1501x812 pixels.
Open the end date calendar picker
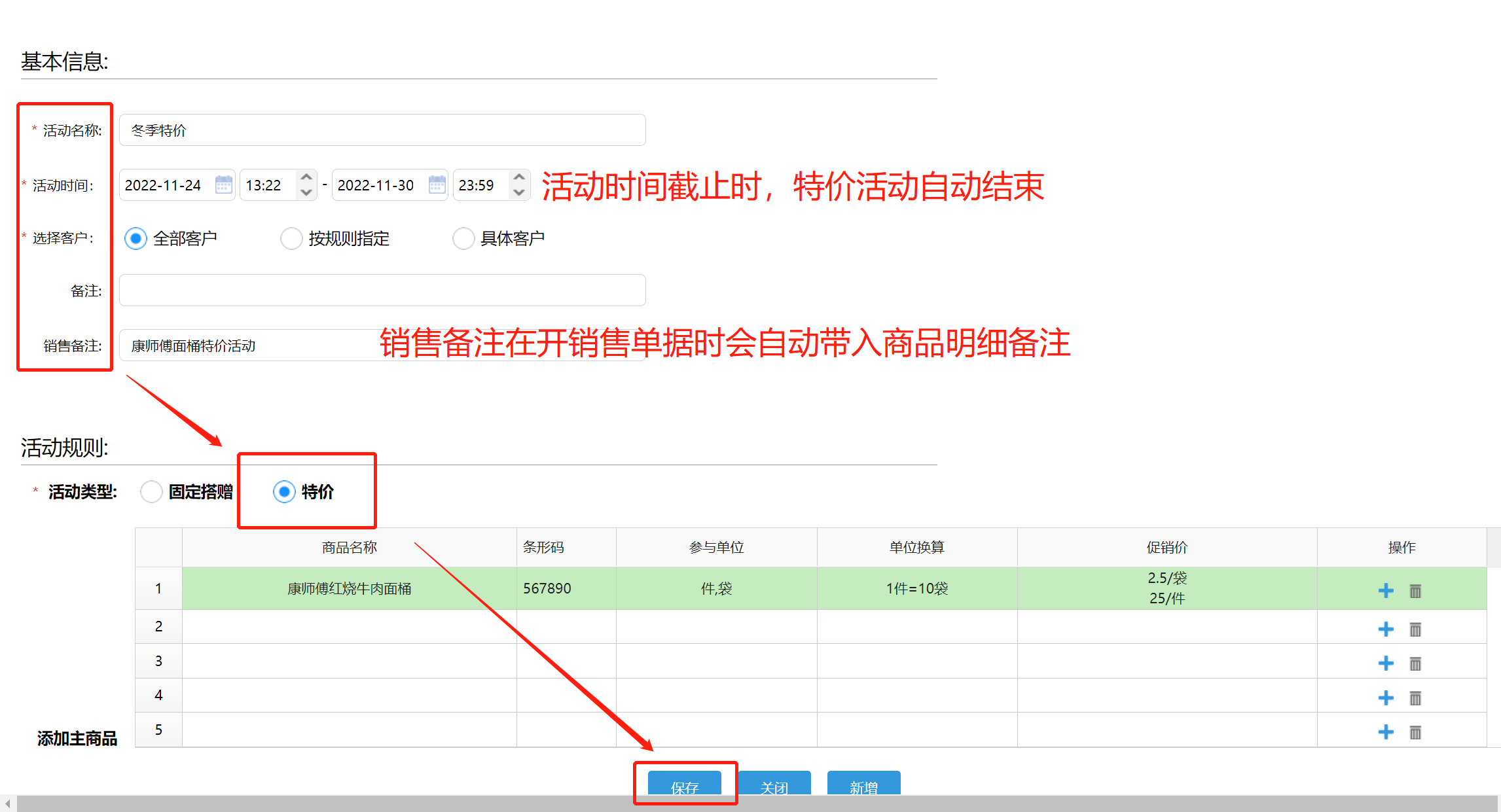click(437, 185)
